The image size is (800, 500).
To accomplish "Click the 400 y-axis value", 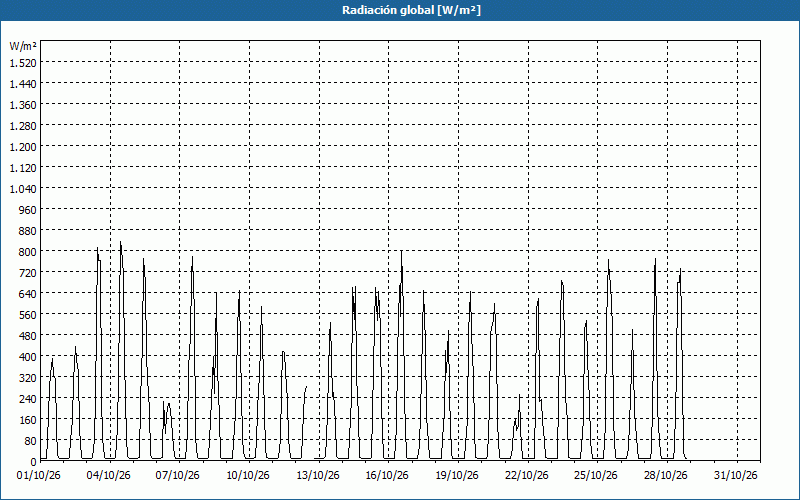I will pos(28,357).
